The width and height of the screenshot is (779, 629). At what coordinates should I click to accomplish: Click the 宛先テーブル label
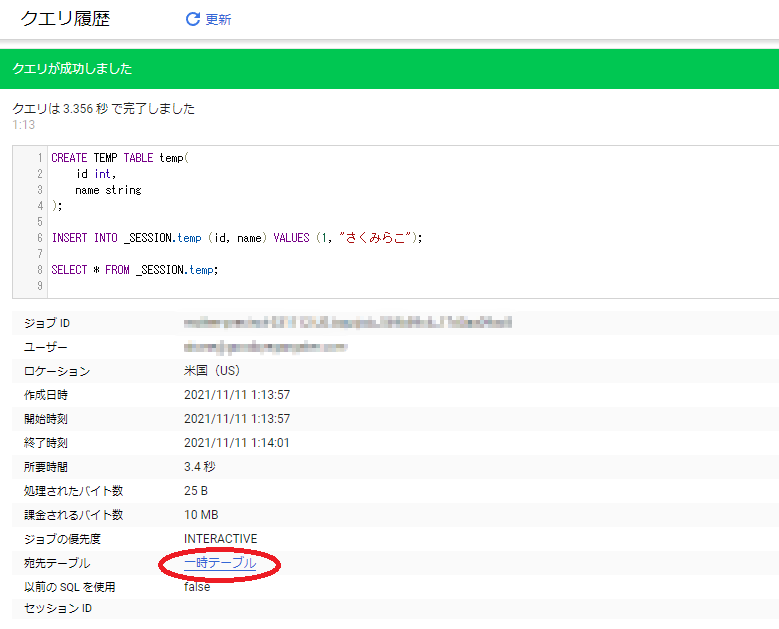coord(57,563)
